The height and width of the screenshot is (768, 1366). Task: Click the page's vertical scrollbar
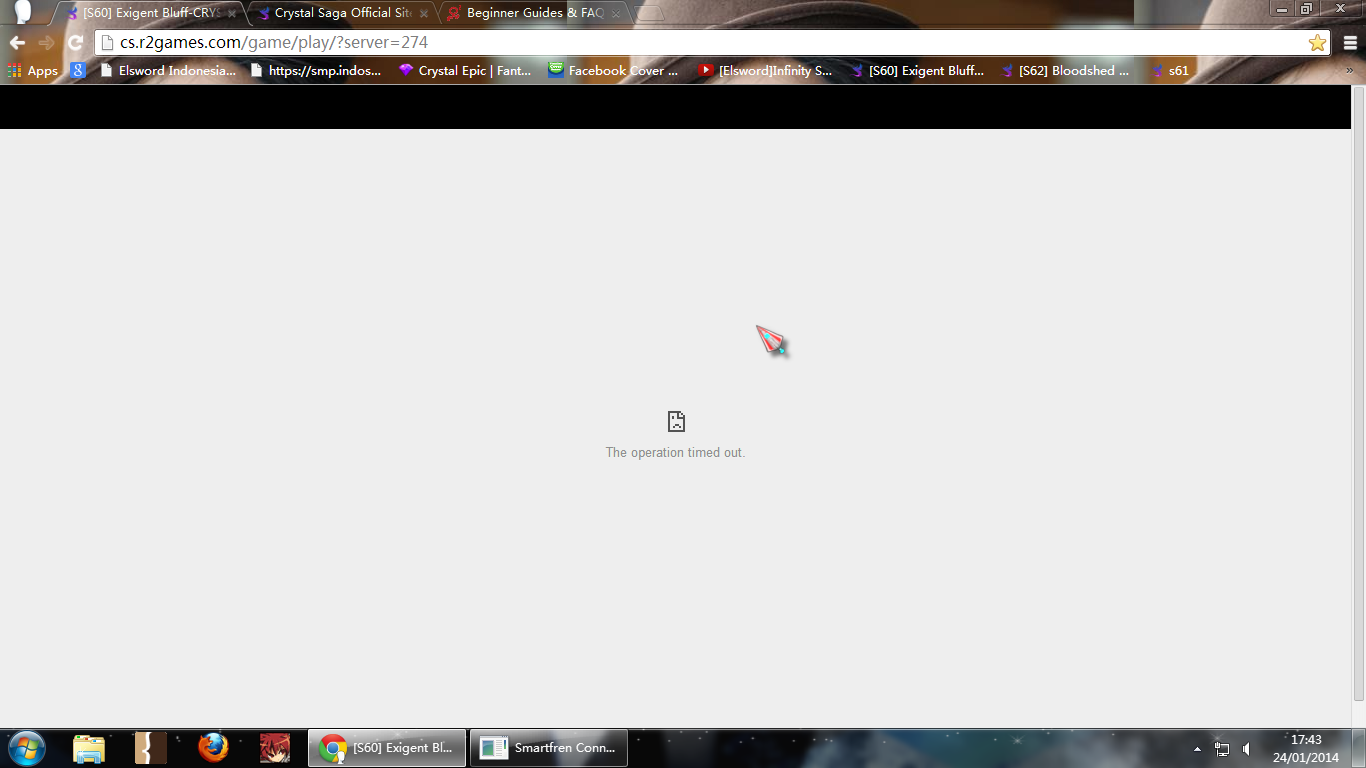click(1358, 400)
